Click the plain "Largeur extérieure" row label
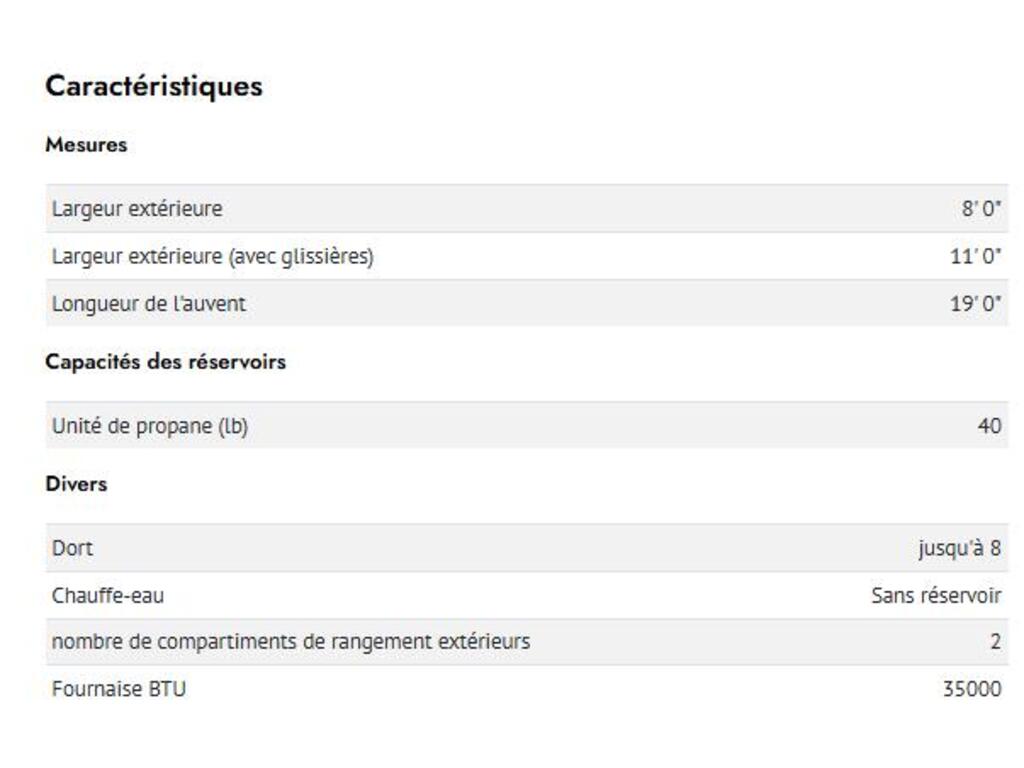This screenshot has width=1024, height=768. (x=137, y=209)
